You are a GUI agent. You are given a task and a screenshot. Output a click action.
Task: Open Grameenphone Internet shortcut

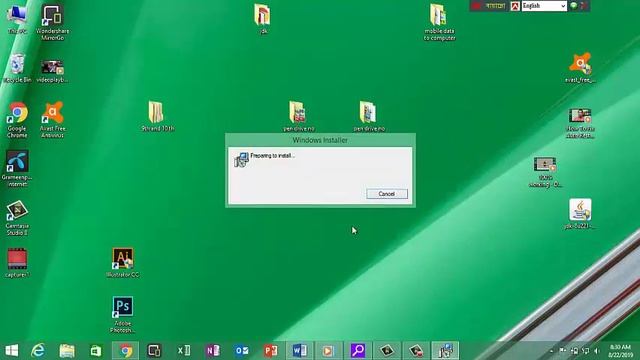tap(17, 168)
